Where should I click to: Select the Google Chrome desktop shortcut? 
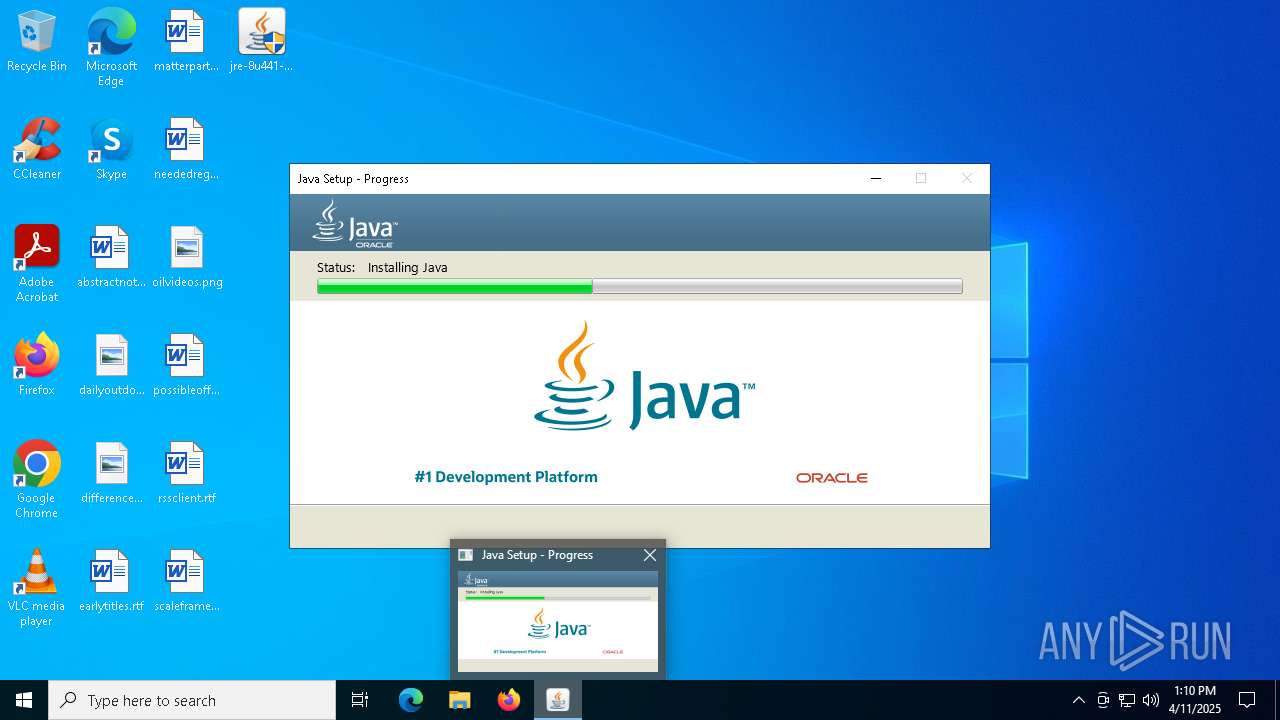tap(37, 480)
